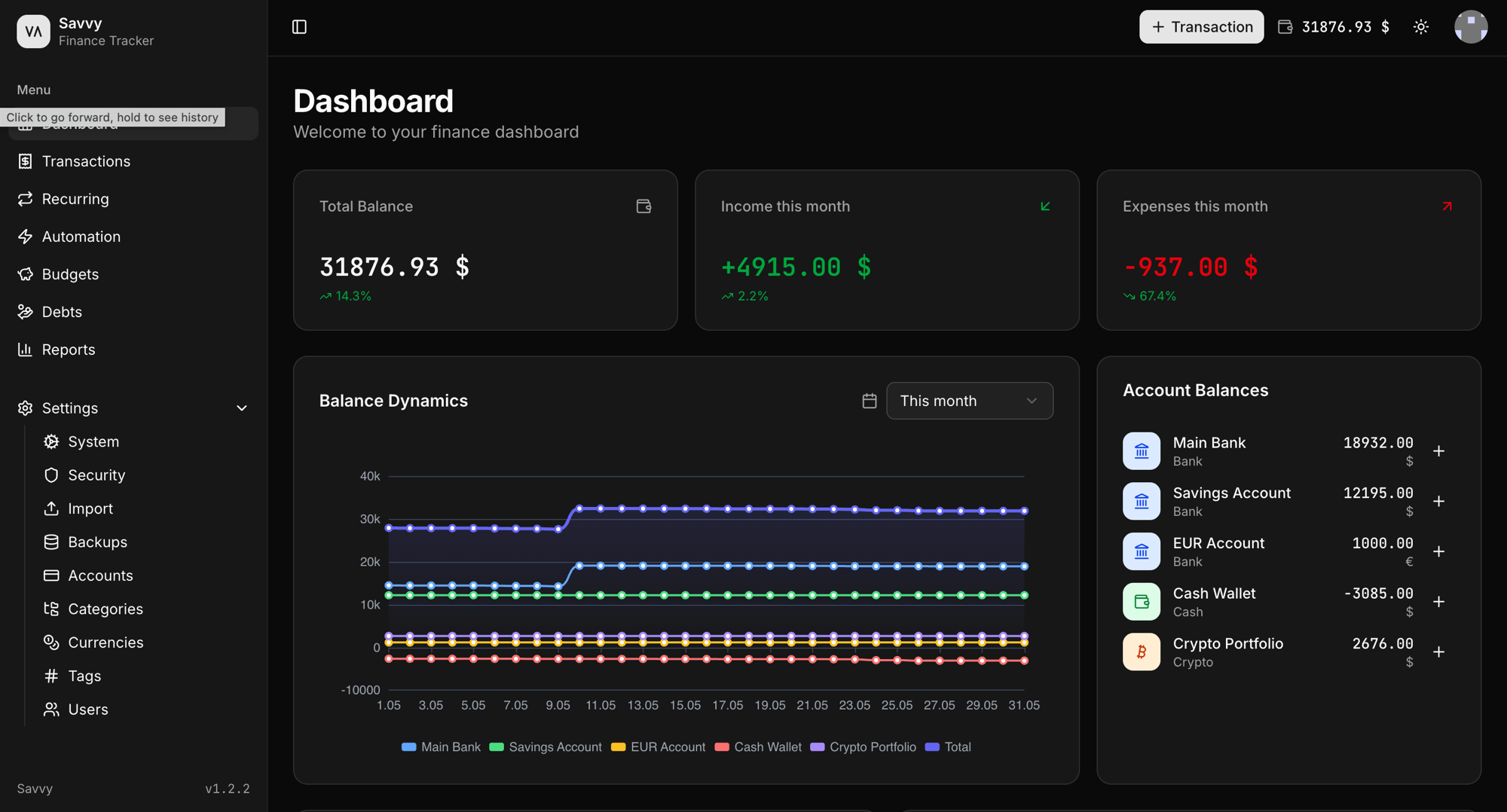Click the Crypto Portfolio balance 2676.00
Viewport: 1507px width, 812px height.
1383,644
